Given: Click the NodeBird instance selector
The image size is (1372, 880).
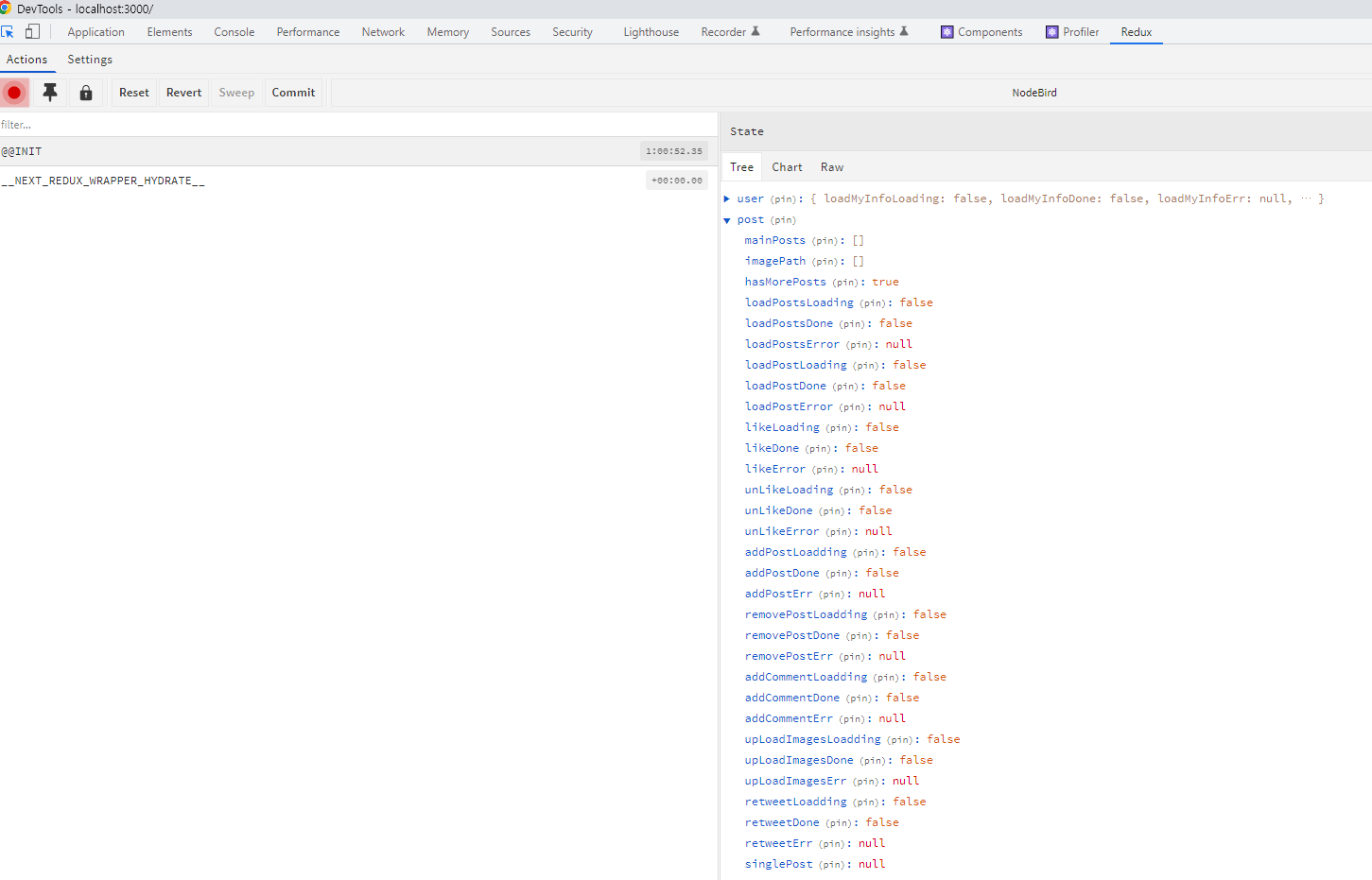Looking at the screenshot, I should [1034, 93].
